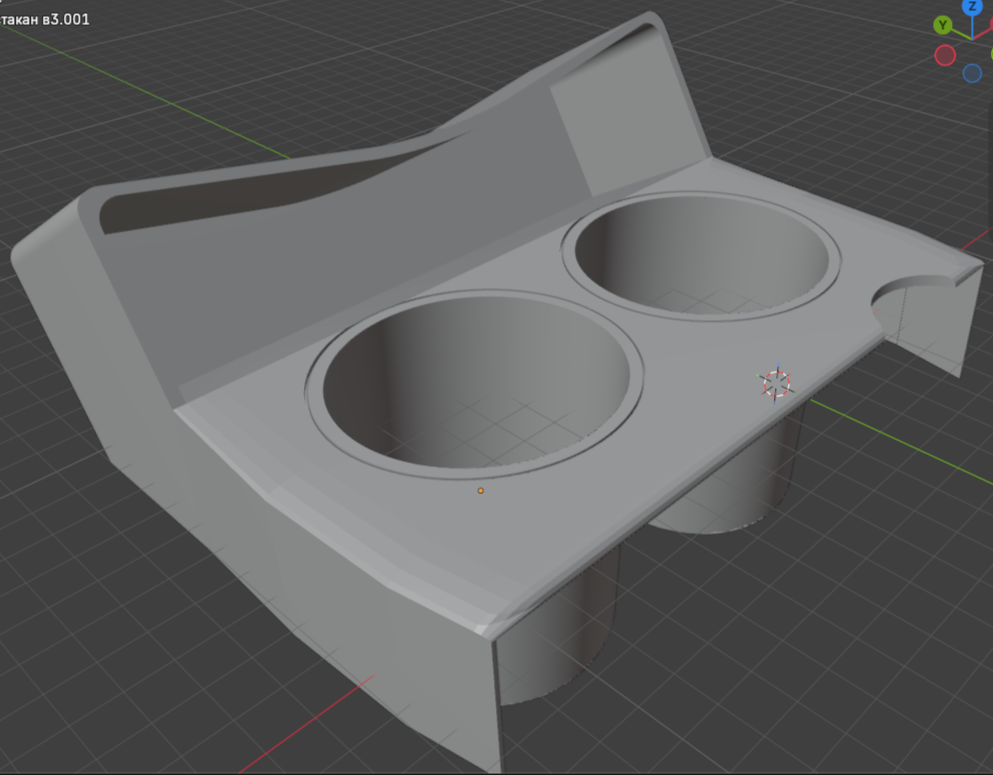Image resolution: width=993 pixels, height=775 pixels.
Task: Click the green Y axis gizmo bubble
Action: [943, 25]
